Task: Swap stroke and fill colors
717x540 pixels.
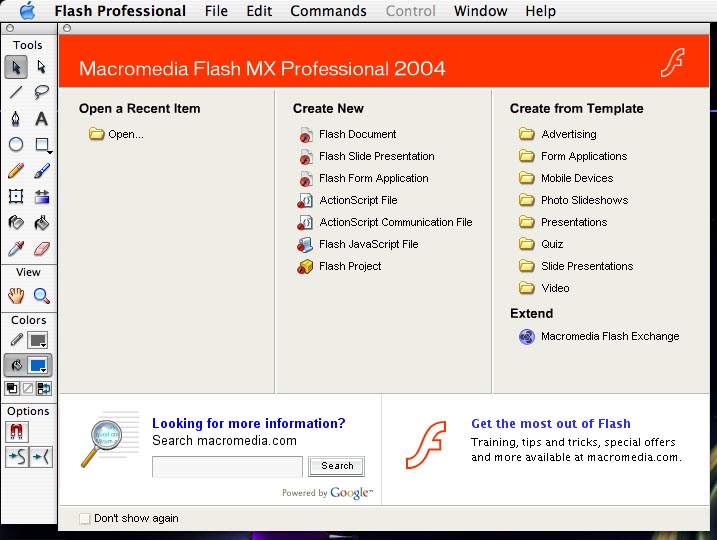Action: (44, 389)
